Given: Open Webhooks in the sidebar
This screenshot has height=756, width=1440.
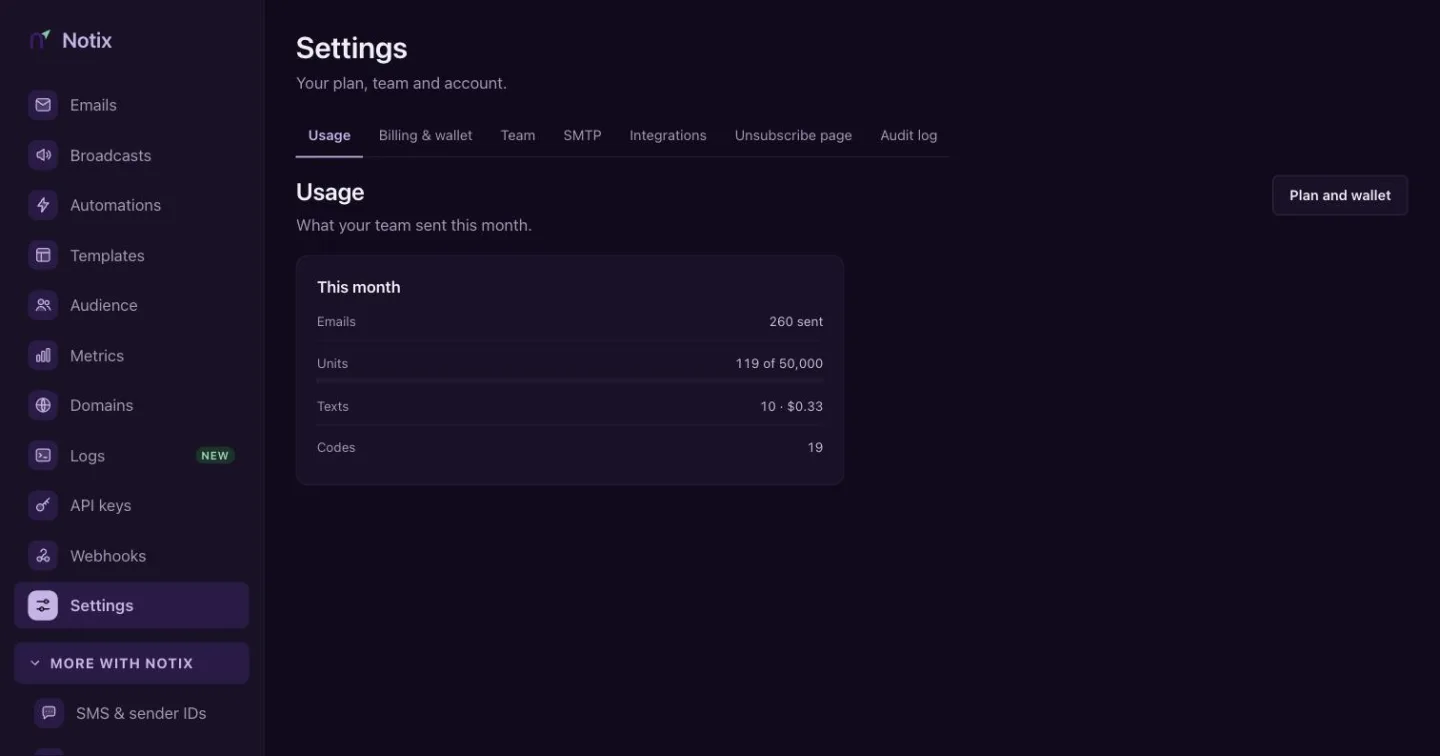Looking at the screenshot, I should pyautogui.click(x=131, y=555).
